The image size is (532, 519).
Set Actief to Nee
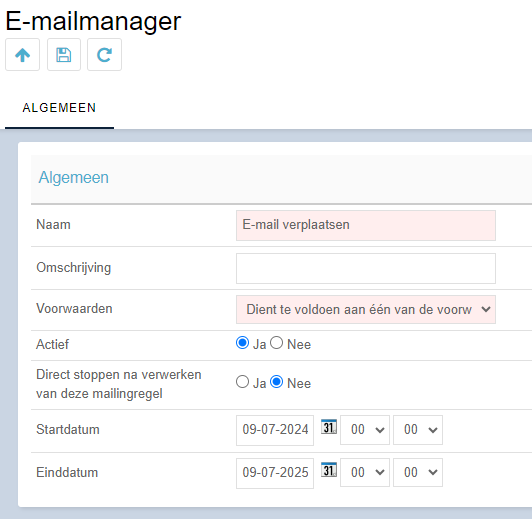pyautogui.click(x=277, y=343)
